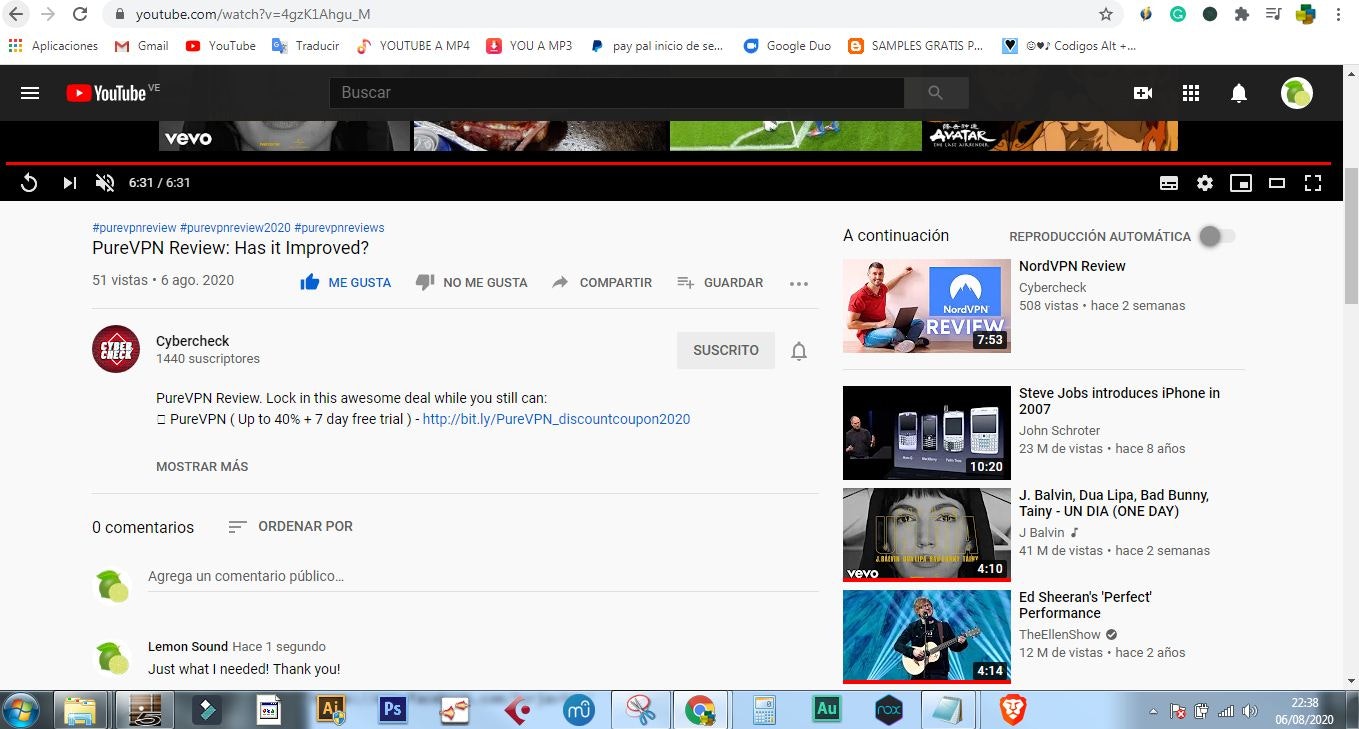
Task: Open the Google Duo bookmark
Action: pos(787,46)
